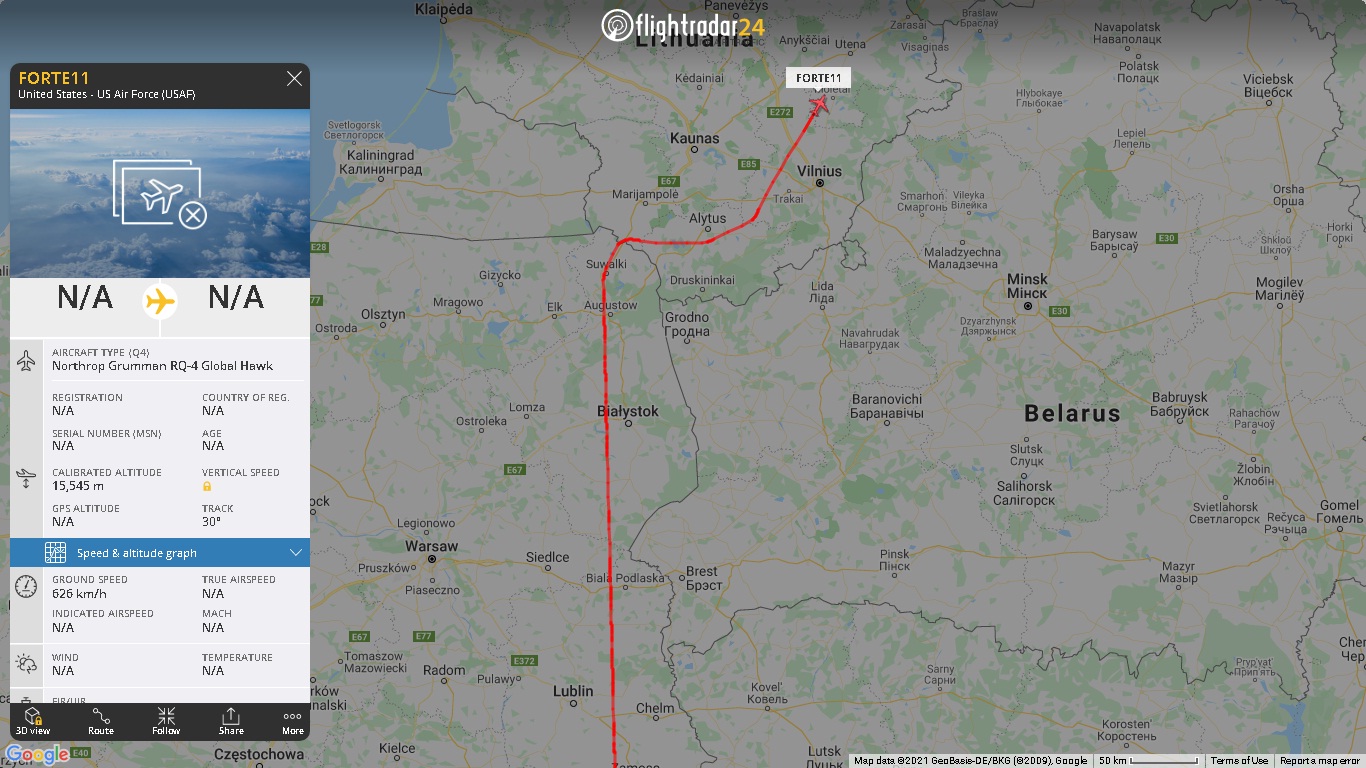This screenshot has width=1366, height=768.
Task: Share this flight using Share icon
Action: 231,721
